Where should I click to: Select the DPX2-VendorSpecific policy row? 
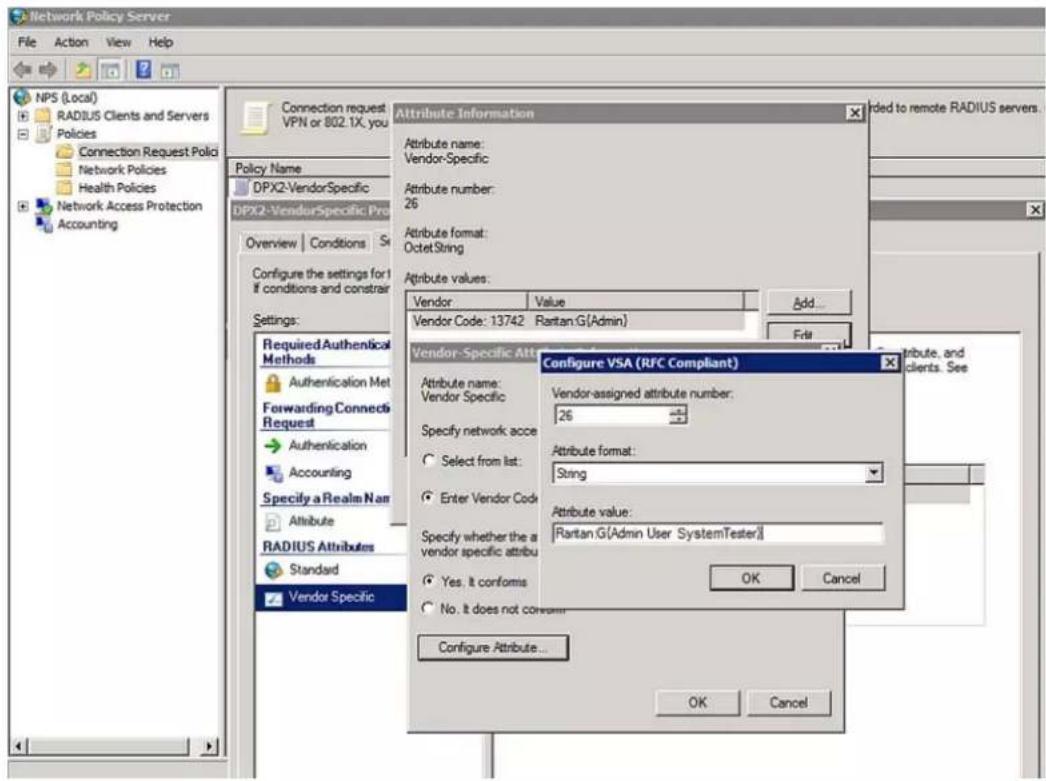[311, 187]
